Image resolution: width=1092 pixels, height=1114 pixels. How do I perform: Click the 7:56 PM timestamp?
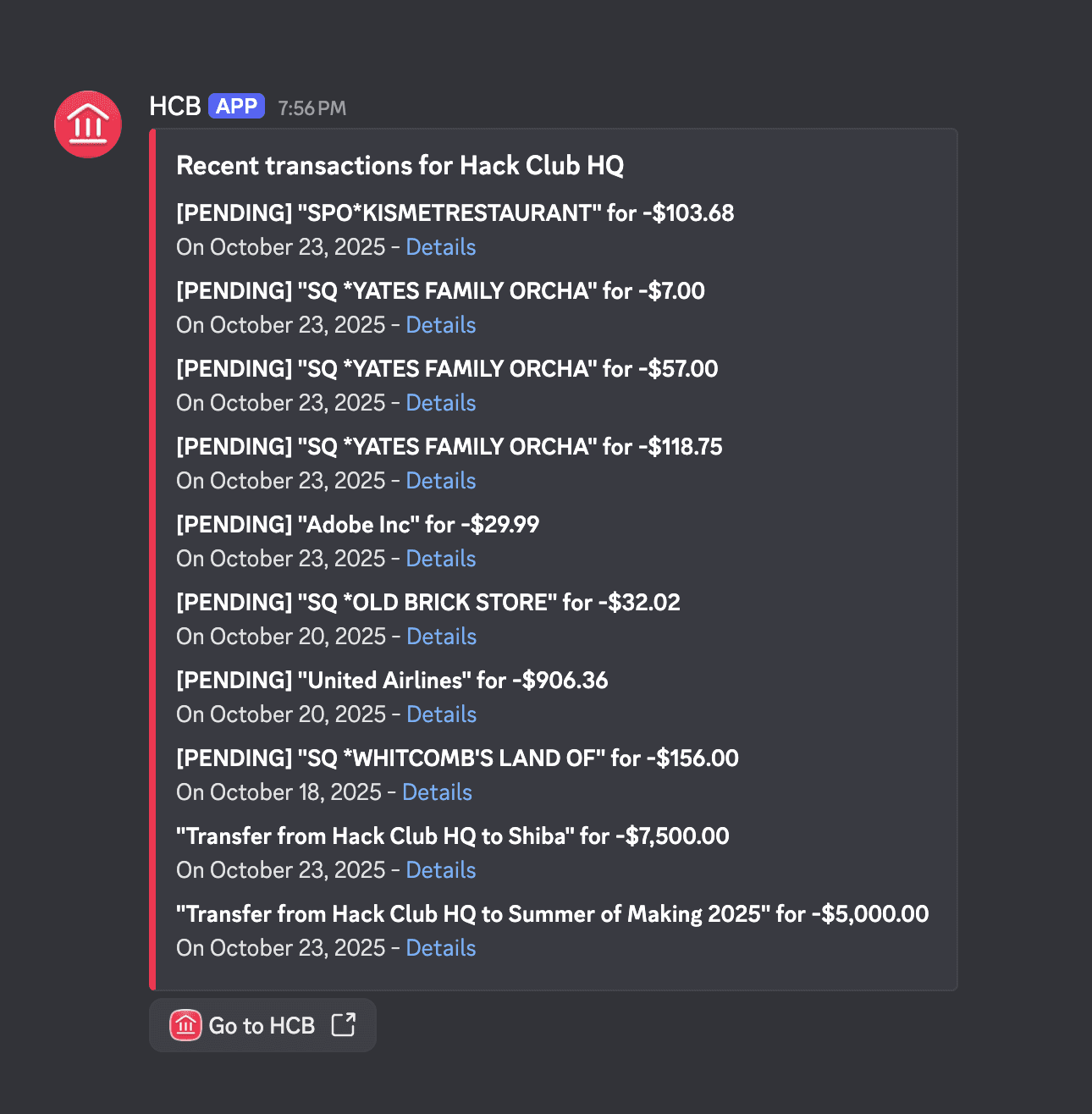click(x=312, y=108)
